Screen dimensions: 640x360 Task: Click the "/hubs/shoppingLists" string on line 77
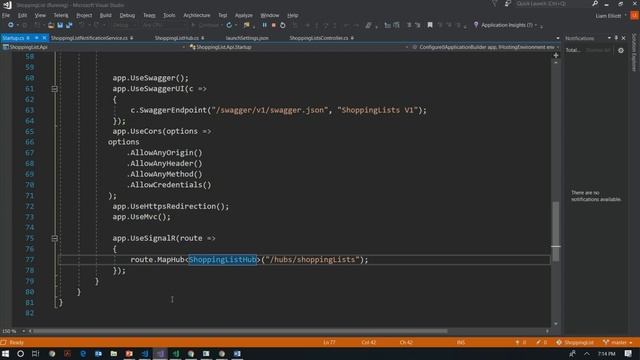[x=313, y=260]
